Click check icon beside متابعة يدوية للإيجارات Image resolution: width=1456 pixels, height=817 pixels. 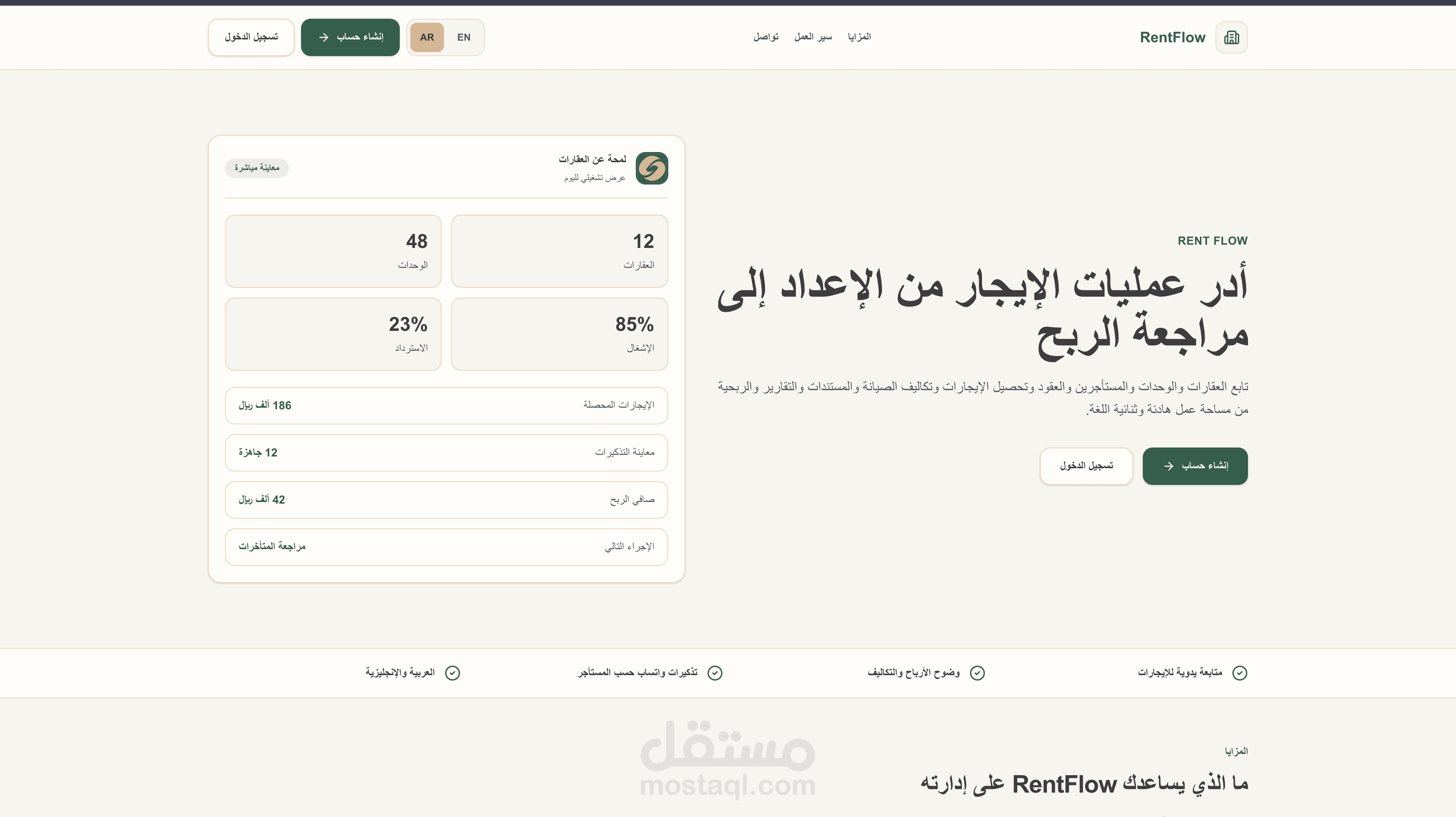tap(1239, 673)
